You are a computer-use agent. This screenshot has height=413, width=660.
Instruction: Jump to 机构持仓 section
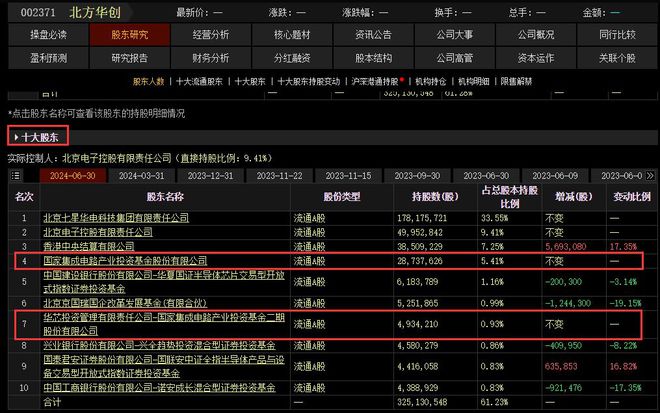click(430, 82)
